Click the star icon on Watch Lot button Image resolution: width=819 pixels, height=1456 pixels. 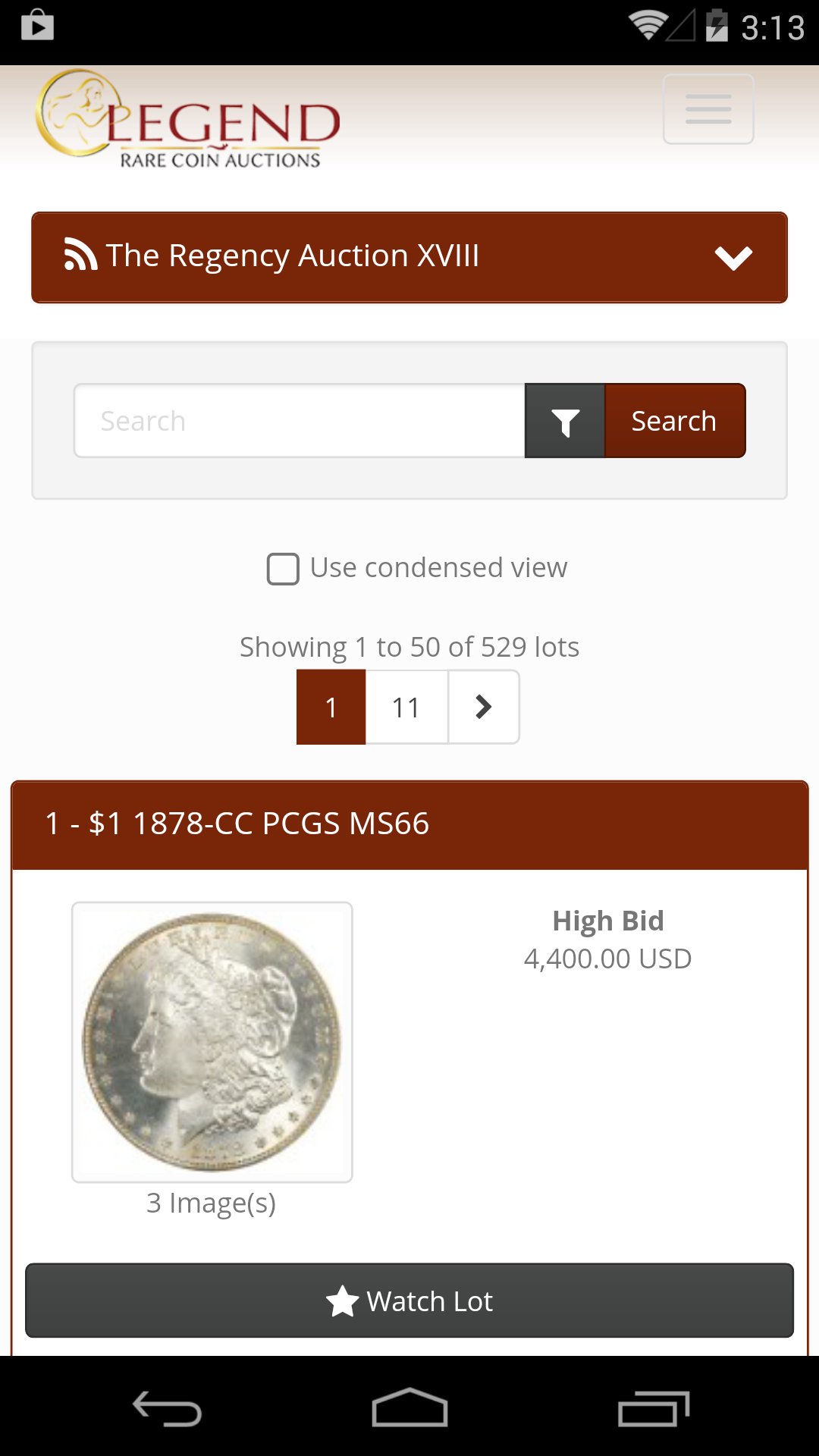[x=344, y=1300]
